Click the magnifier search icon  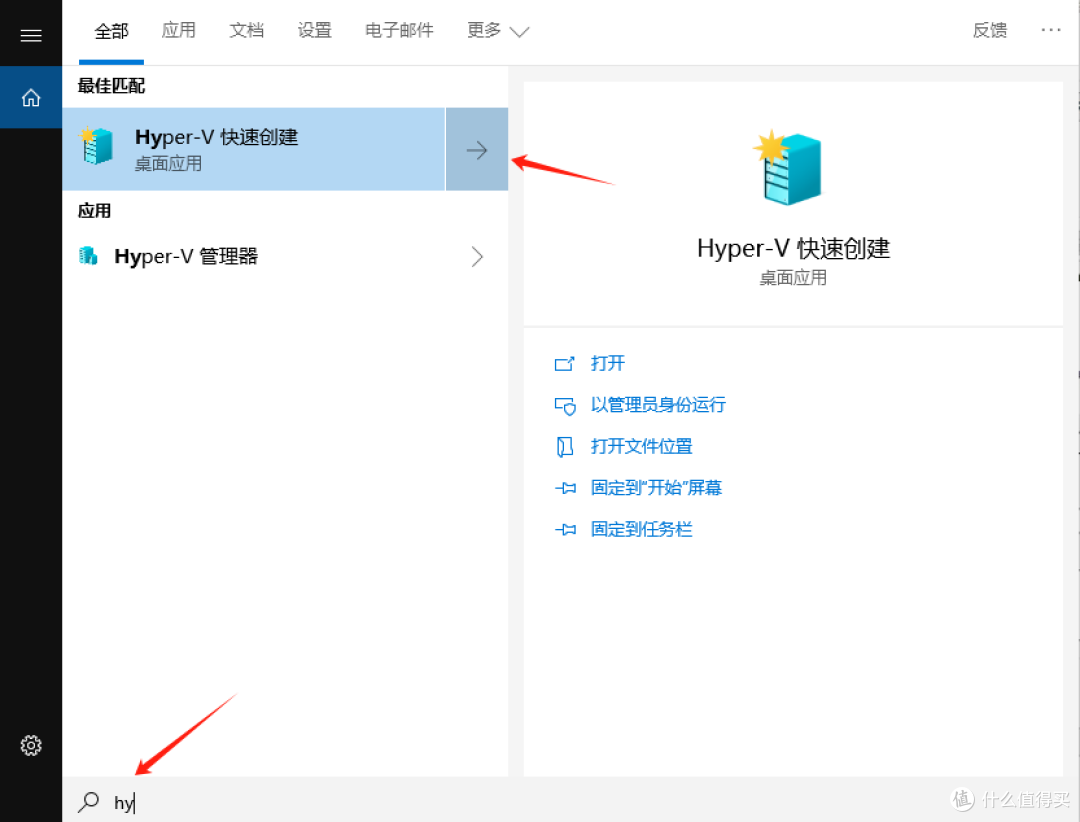click(89, 801)
